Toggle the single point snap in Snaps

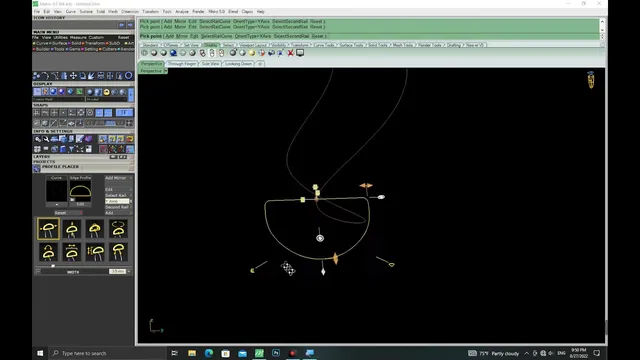[x=63, y=113]
